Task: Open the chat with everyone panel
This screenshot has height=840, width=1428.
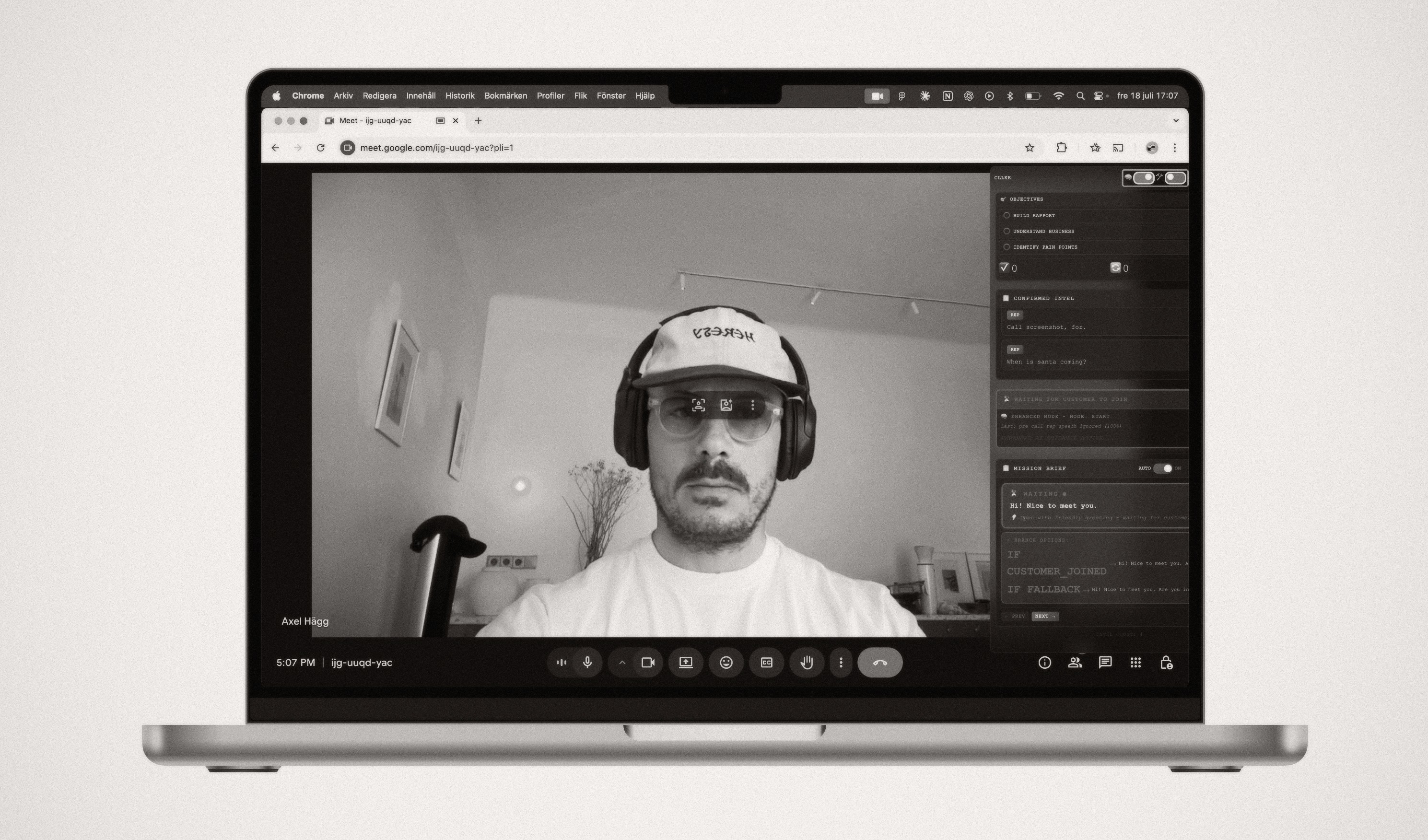Action: (1105, 662)
